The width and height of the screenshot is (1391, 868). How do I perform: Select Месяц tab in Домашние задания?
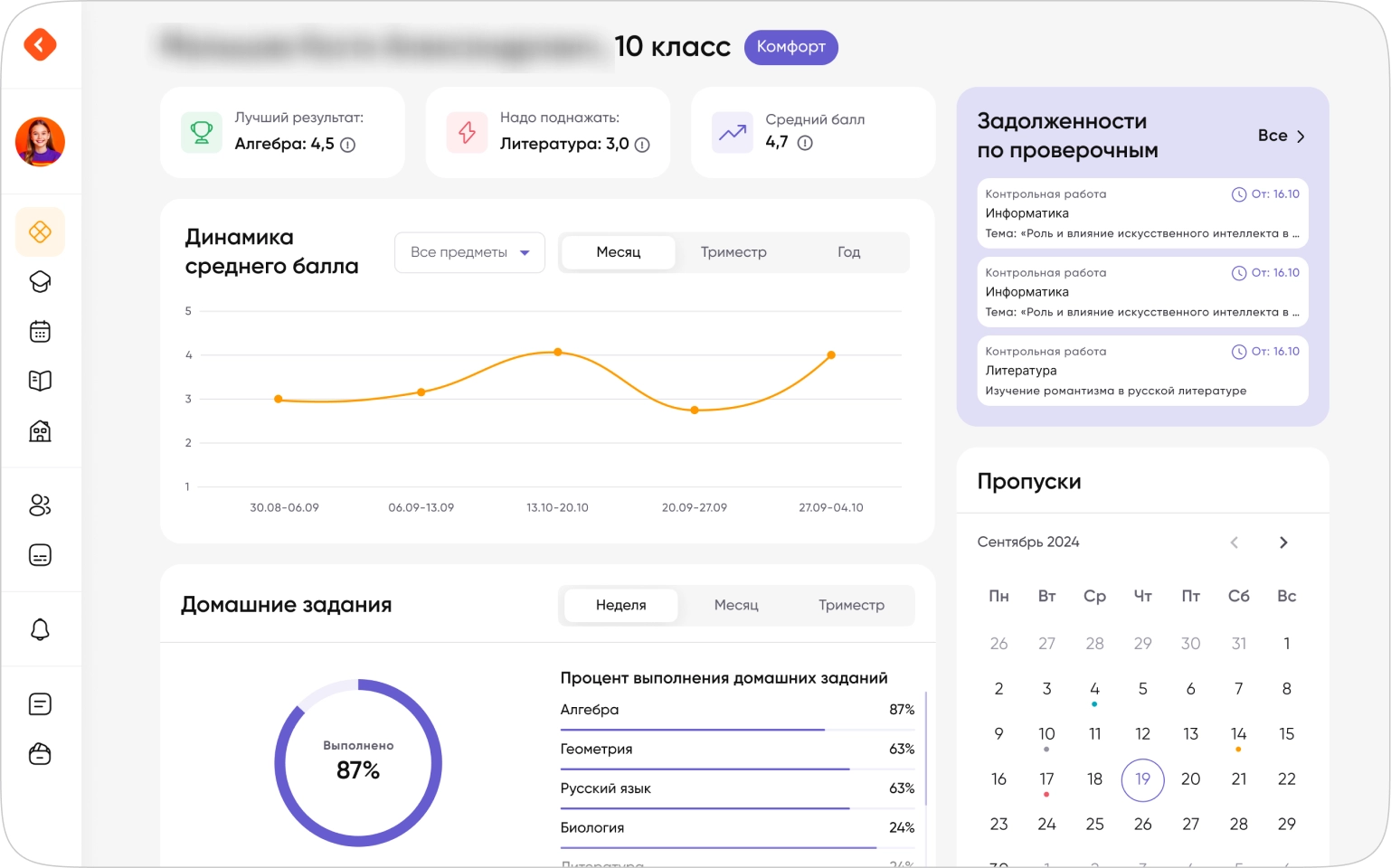tap(735, 605)
